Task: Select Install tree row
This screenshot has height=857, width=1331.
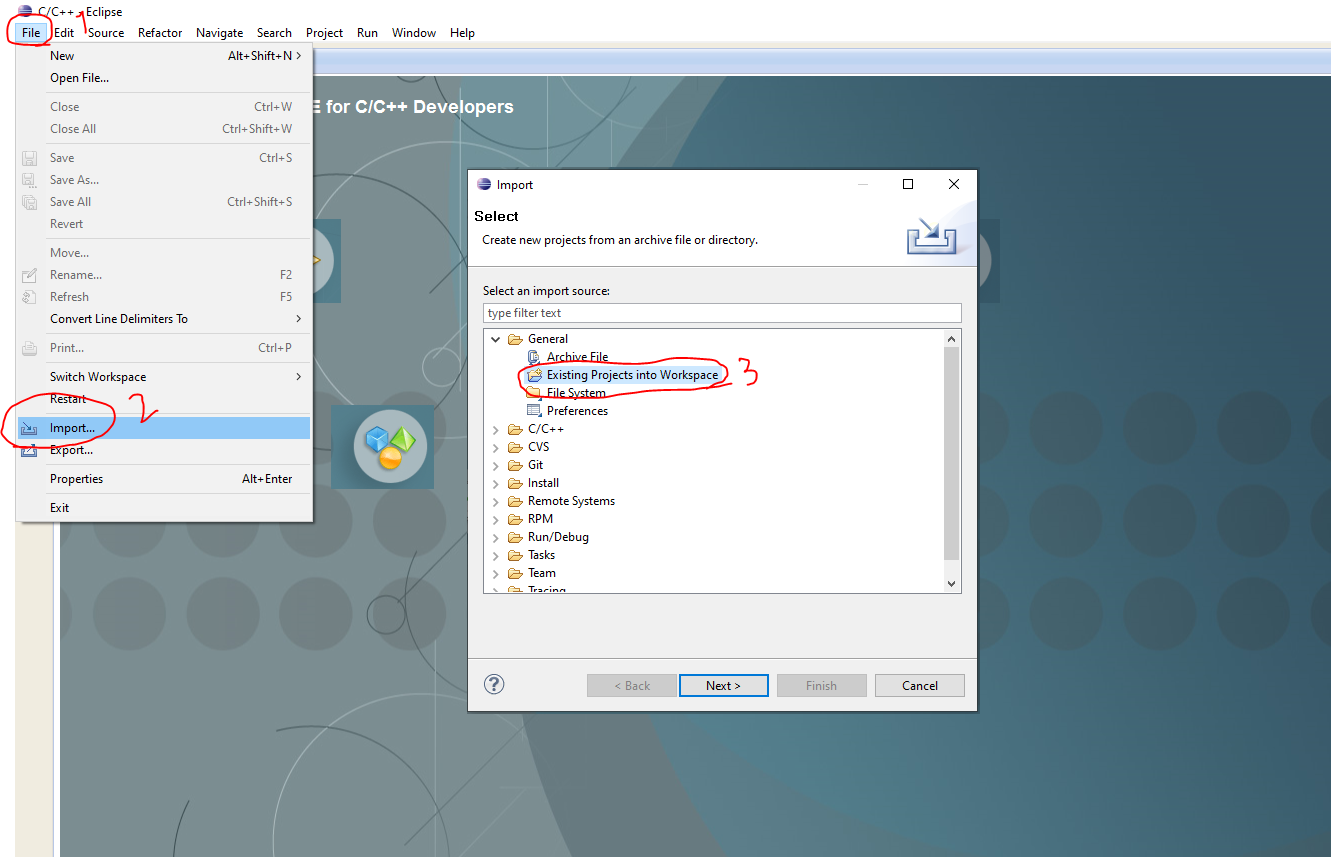Action: click(543, 483)
